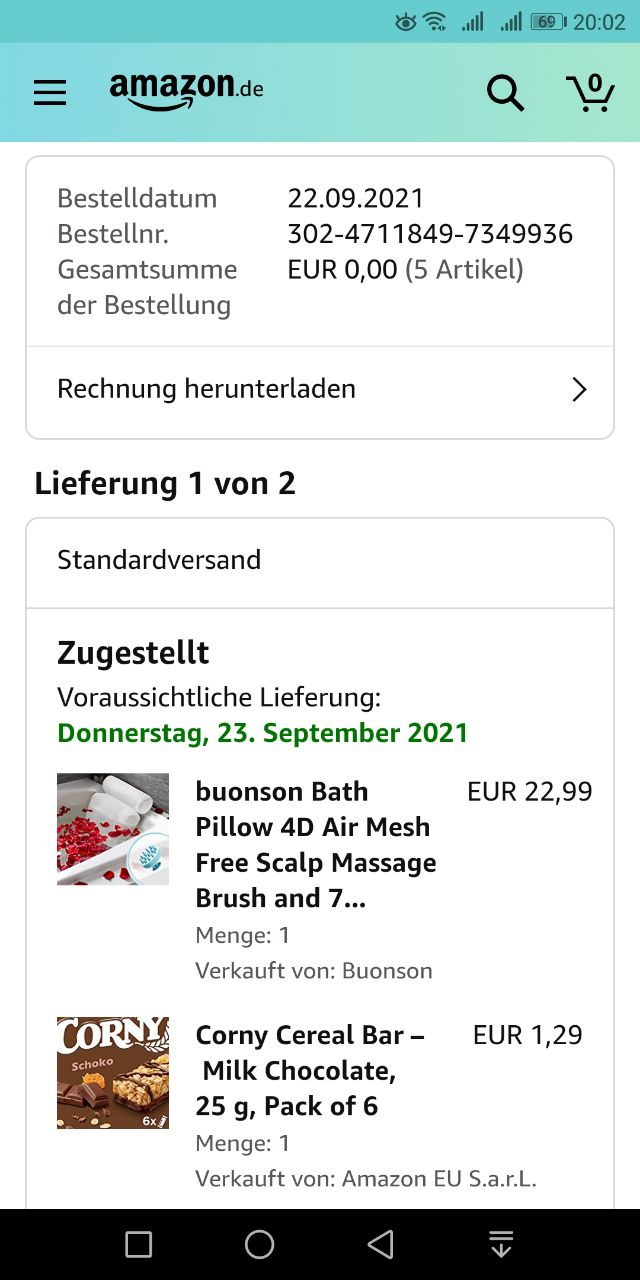640x1280 pixels.
Task: Tap the EUR 22,99 price
Action: [x=530, y=792]
